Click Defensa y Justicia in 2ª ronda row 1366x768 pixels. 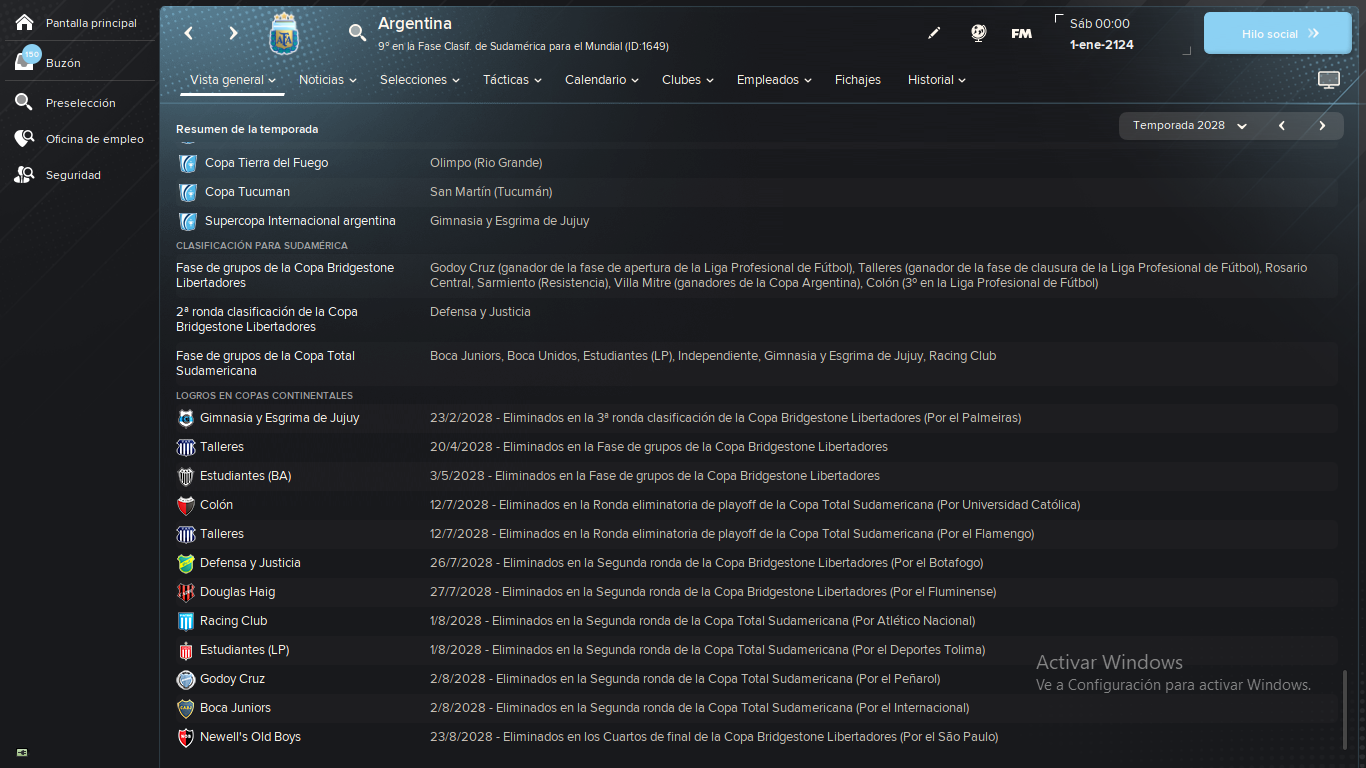[480, 312]
